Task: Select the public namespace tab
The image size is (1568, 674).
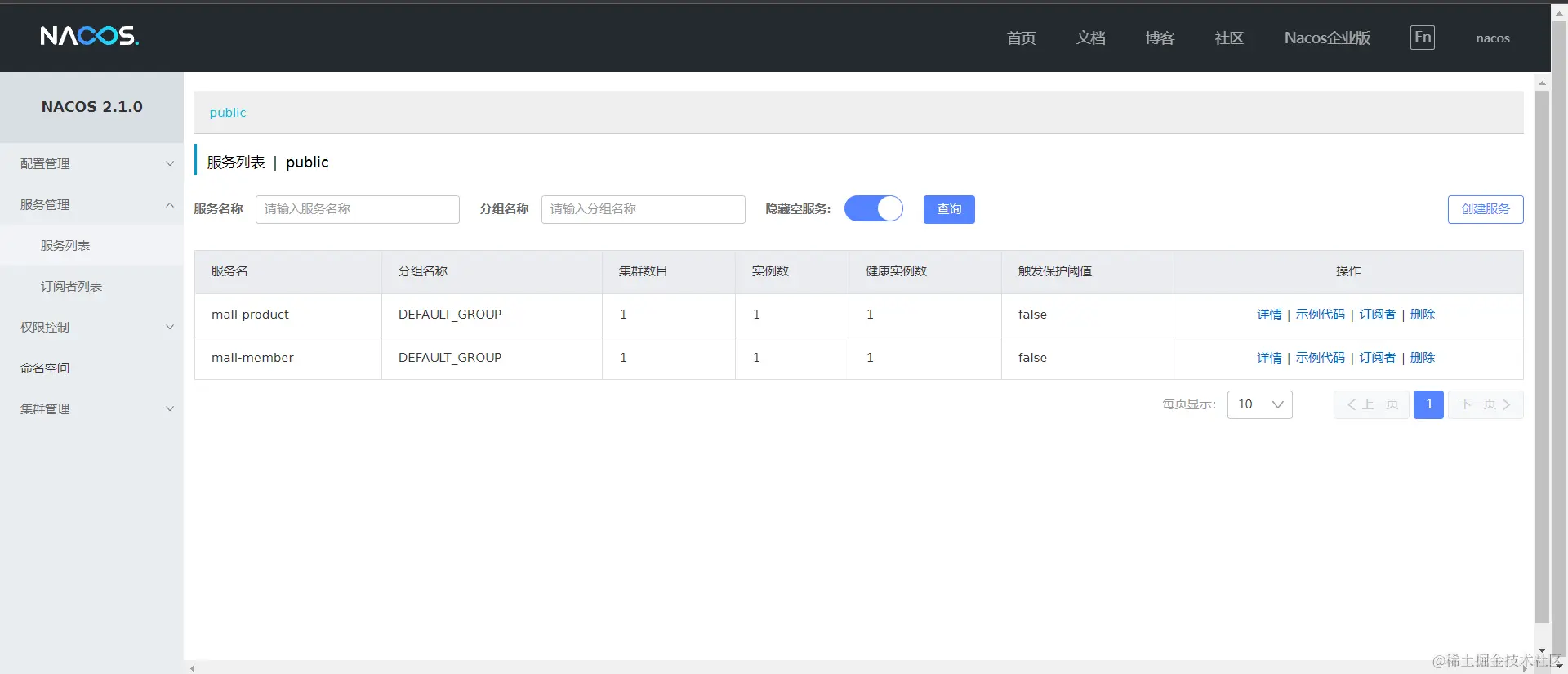Action: click(x=228, y=113)
